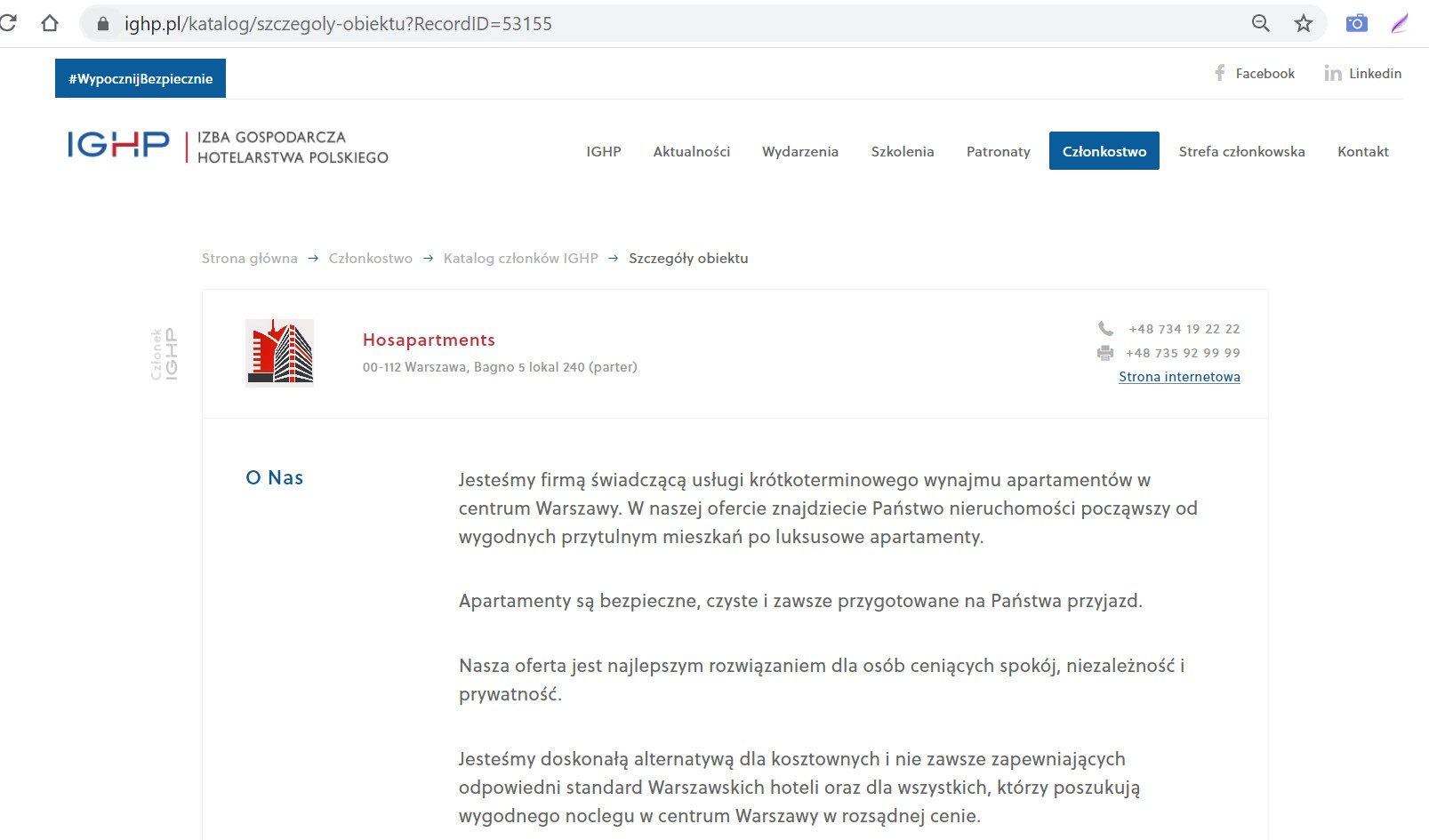Click the browser reload icon
Image resolution: width=1429 pixels, height=840 pixels.
[7, 23]
